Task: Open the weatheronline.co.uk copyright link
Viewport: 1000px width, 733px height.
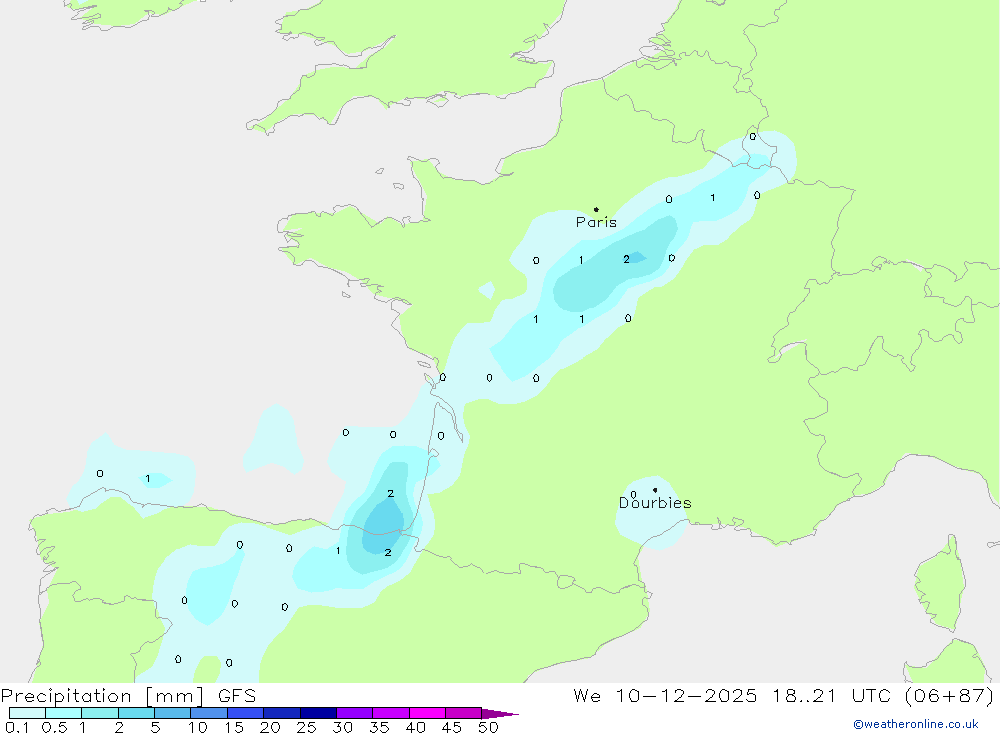Action: [916, 724]
